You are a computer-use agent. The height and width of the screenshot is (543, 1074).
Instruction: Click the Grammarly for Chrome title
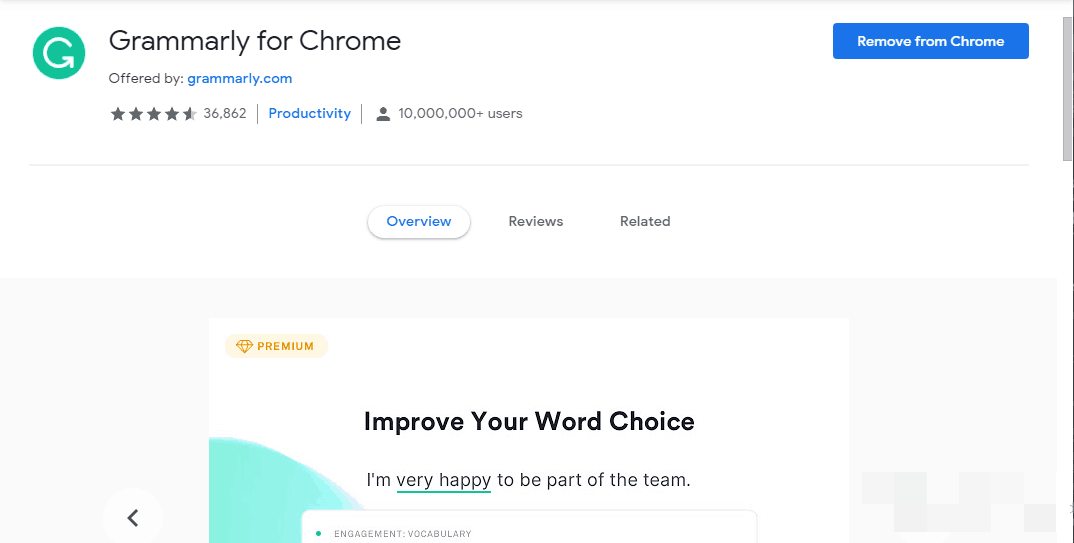pos(255,41)
